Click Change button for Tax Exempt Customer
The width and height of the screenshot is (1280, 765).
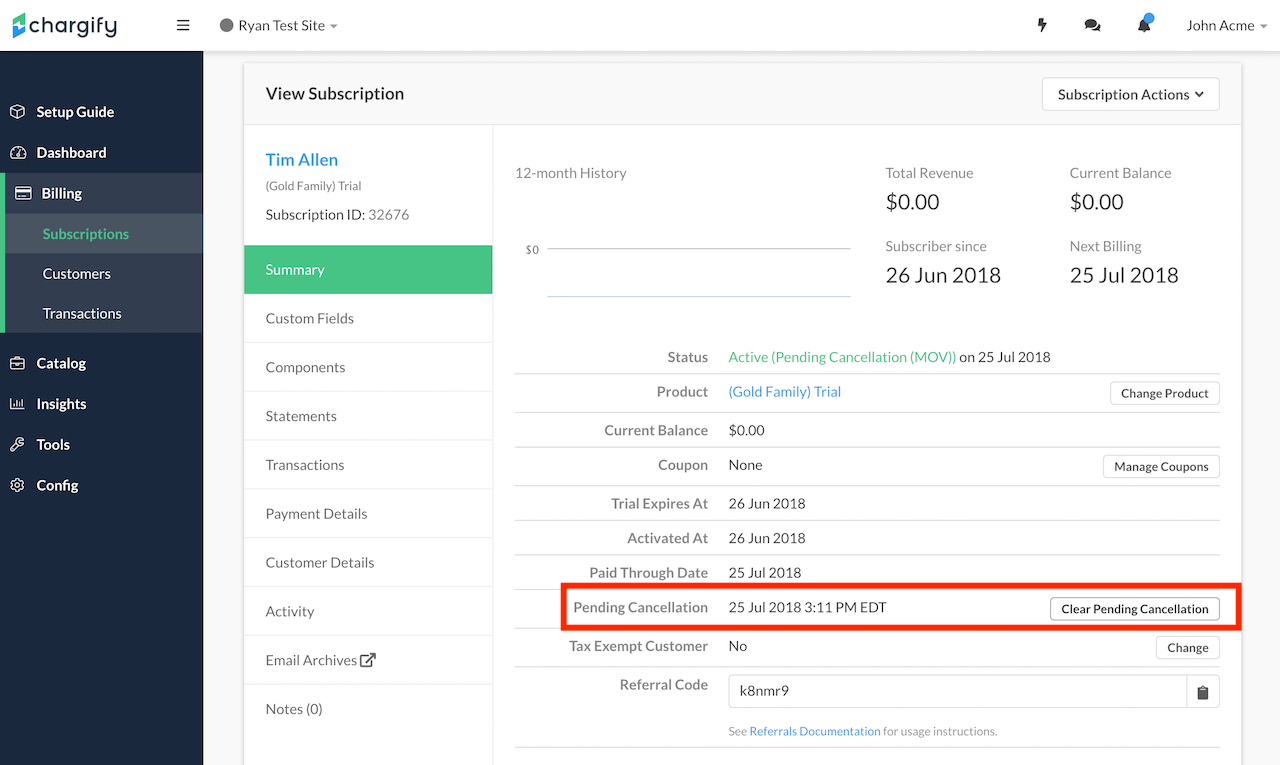(1187, 648)
